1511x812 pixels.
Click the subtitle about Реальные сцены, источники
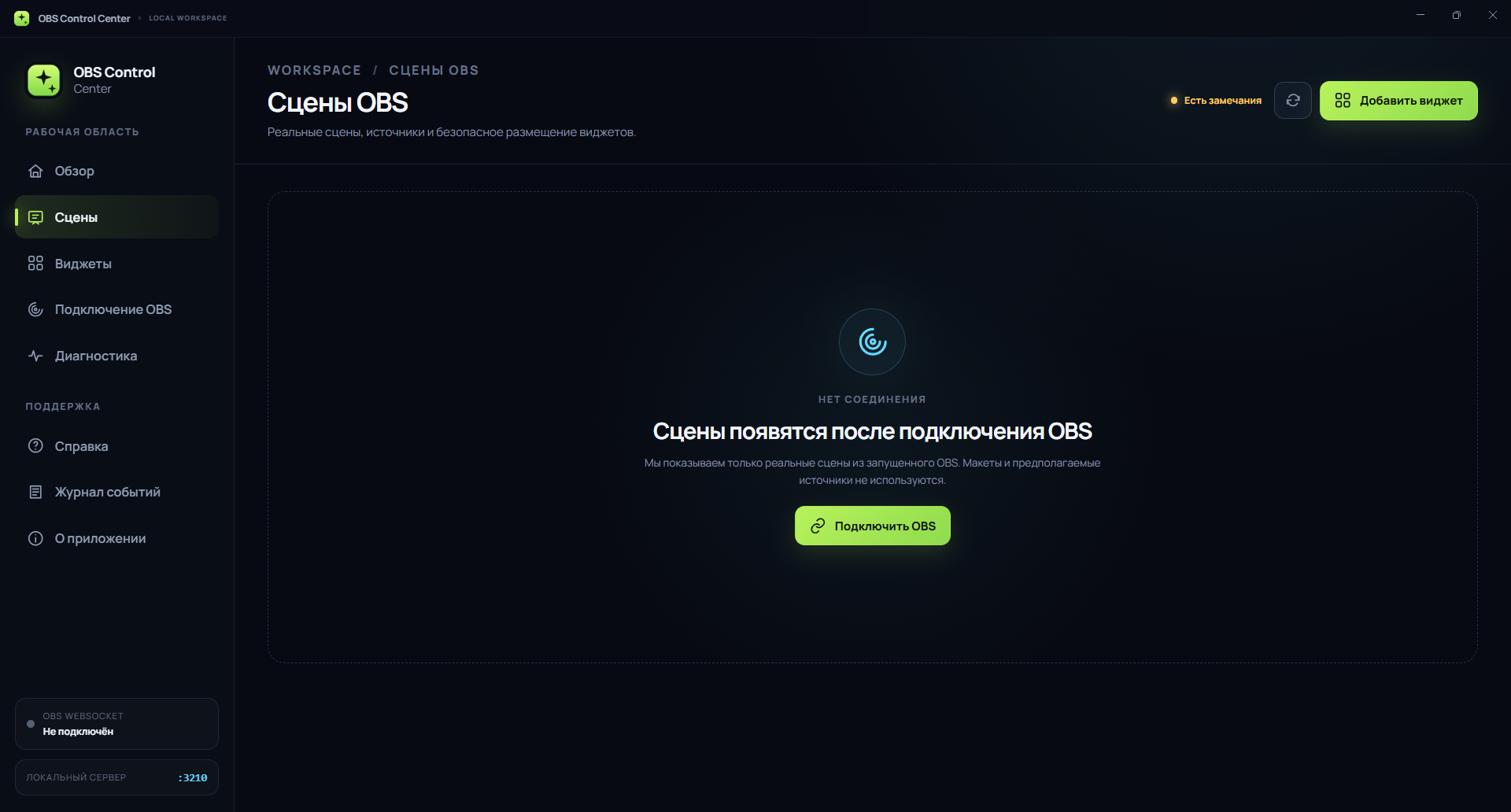pos(452,132)
